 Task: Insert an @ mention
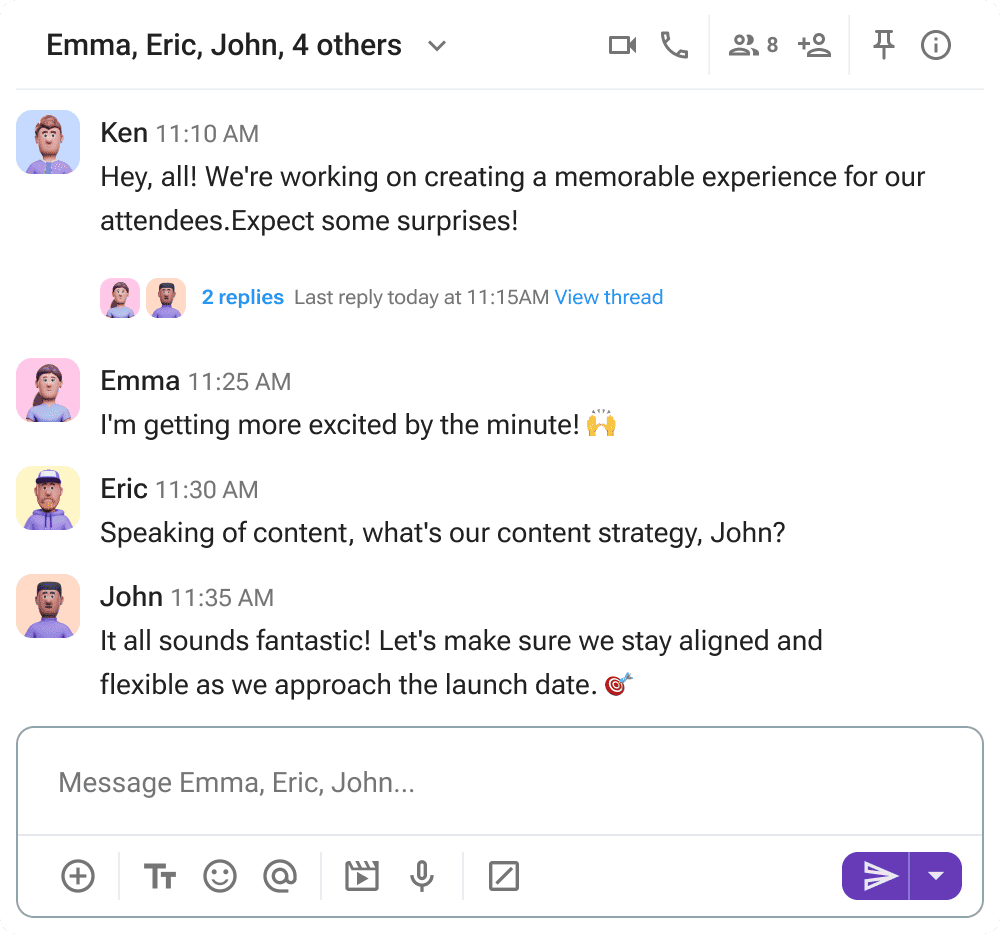[x=280, y=877]
